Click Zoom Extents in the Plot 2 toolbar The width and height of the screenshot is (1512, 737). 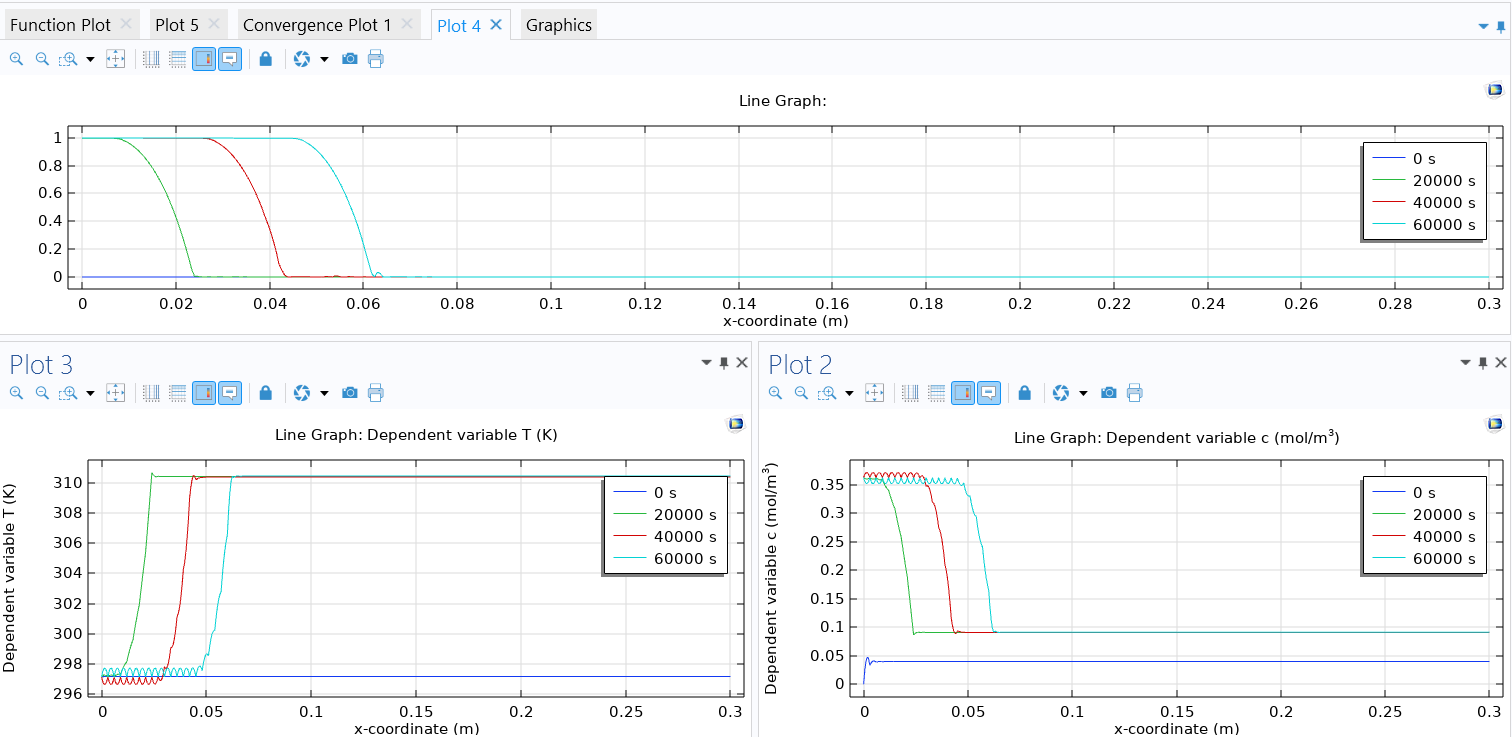point(874,393)
